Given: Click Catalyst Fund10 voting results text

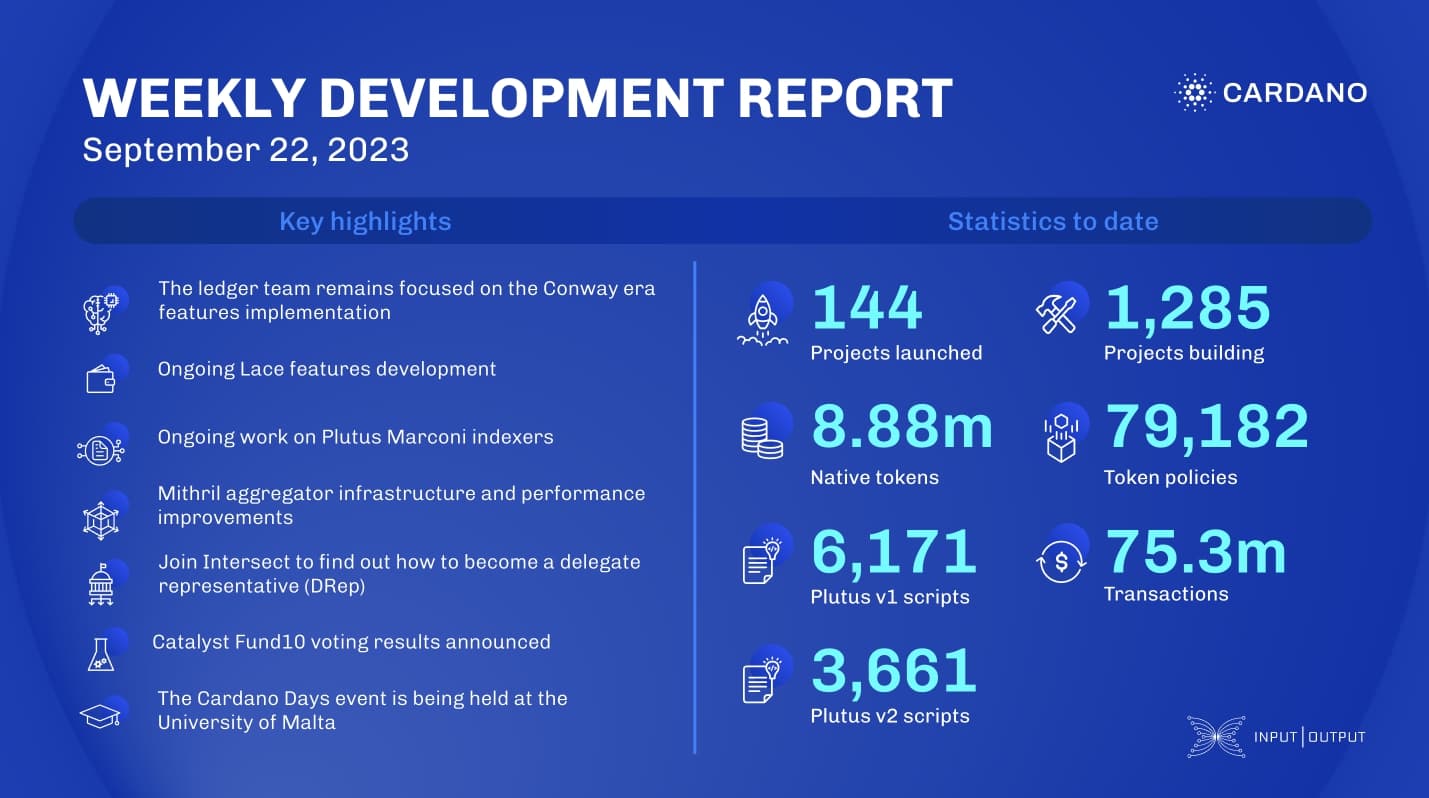Looking at the screenshot, I should [x=351, y=642].
